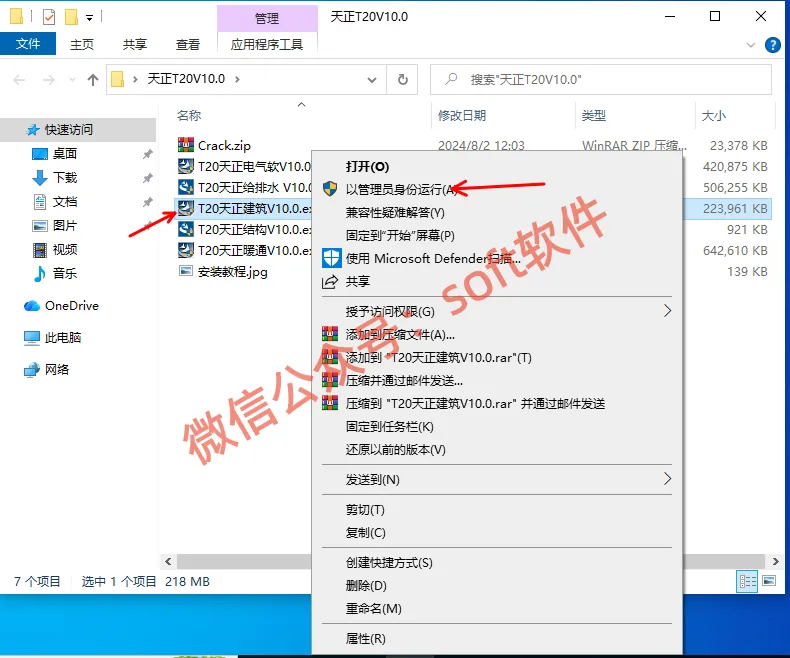Click the search box for 天正T20V10.0

pyautogui.click(x=601, y=80)
